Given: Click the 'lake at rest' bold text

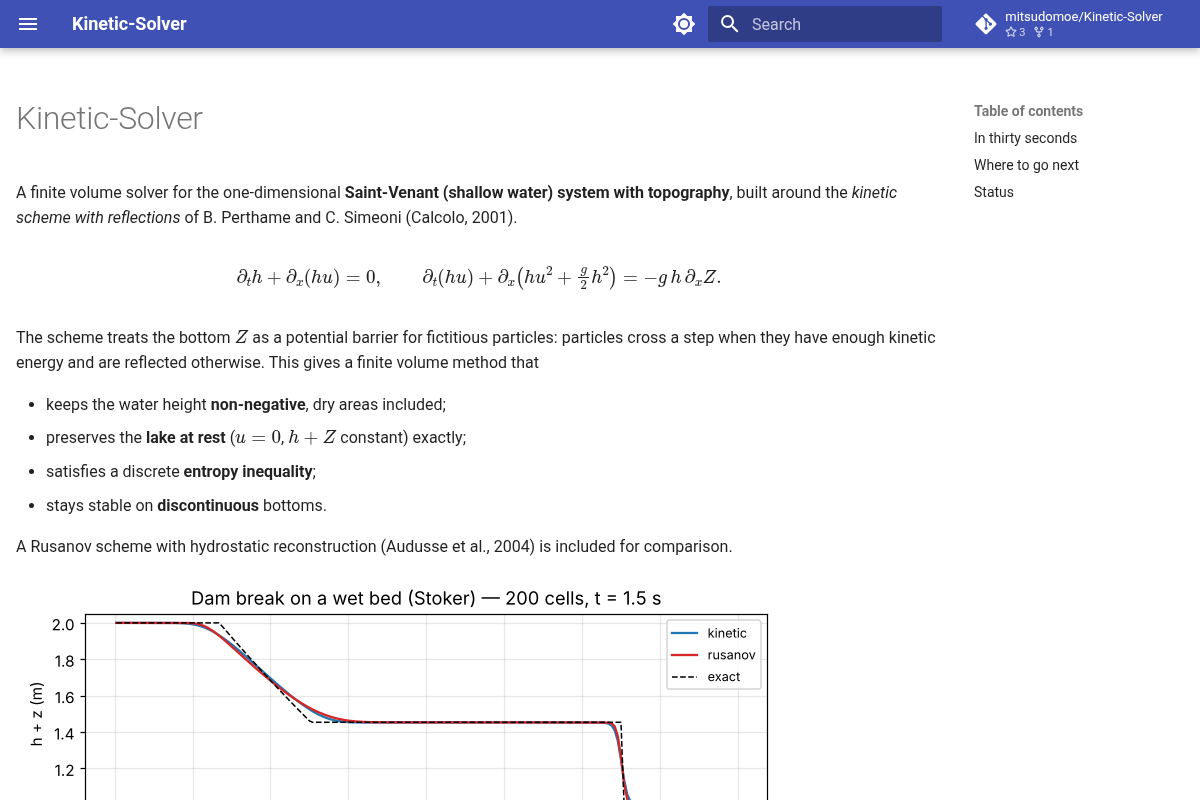Looking at the screenshot, I should point(186,437).
